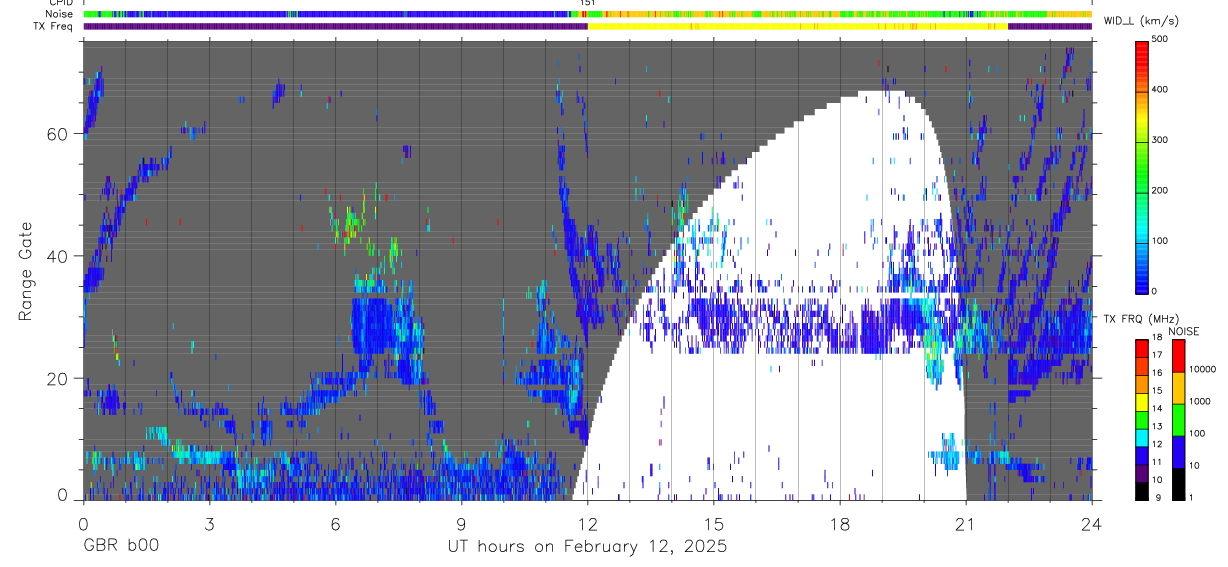This screenshot has width=1228, height=567.
Task: Click the yellow segment of the TX Freq strip
Action: (797, 26)
